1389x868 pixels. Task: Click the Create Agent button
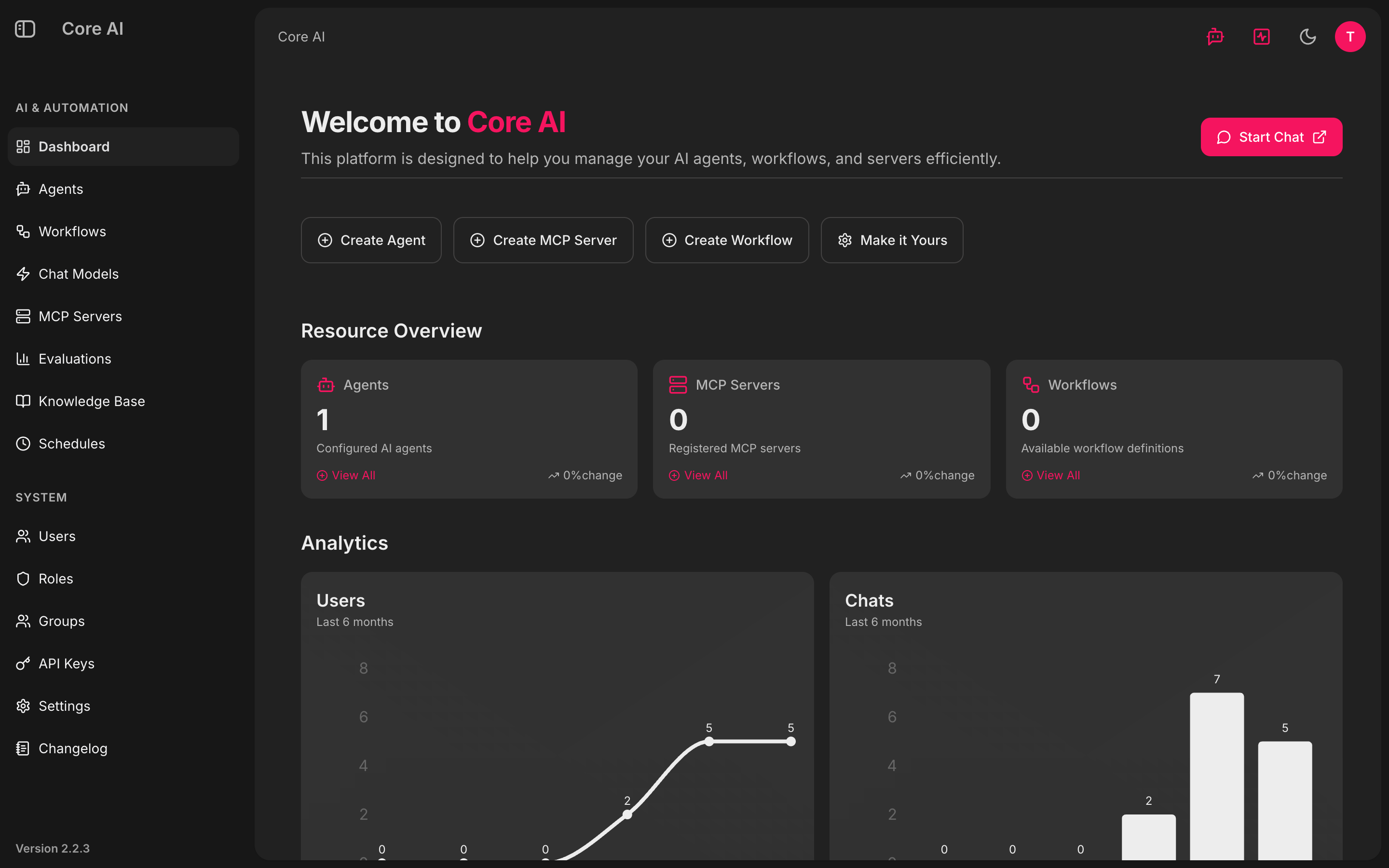(x=371, y=240)
